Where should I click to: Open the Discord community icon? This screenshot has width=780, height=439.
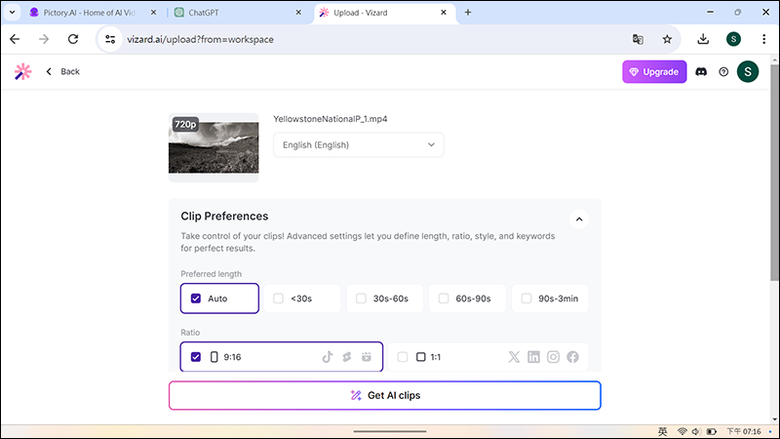(x=701, y=72)
